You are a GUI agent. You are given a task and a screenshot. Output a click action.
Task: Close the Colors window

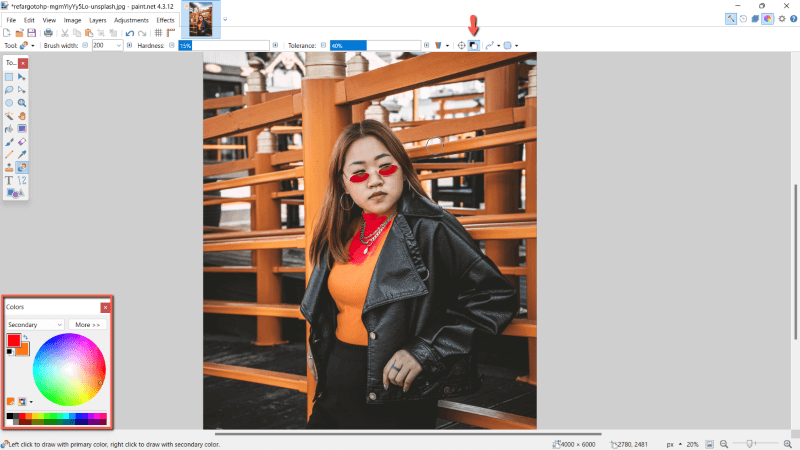tap(105, 307)
